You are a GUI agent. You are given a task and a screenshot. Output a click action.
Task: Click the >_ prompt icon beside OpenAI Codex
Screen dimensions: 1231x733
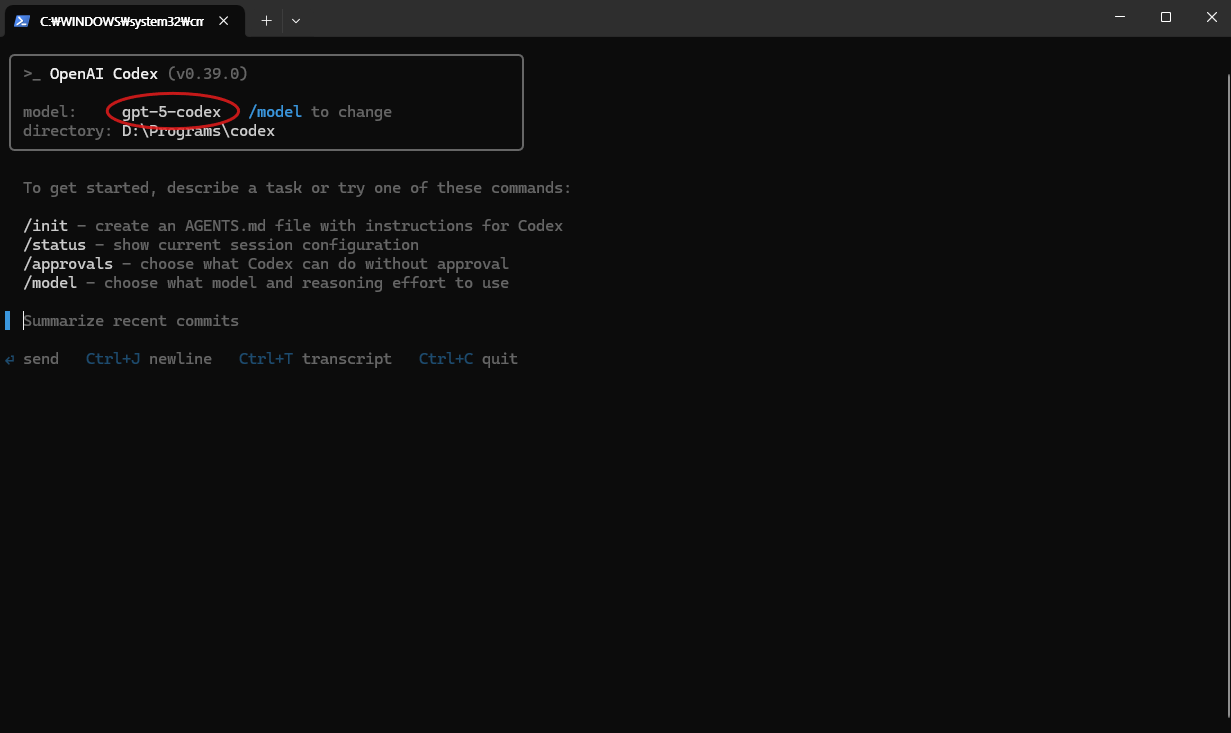(32, 74)
